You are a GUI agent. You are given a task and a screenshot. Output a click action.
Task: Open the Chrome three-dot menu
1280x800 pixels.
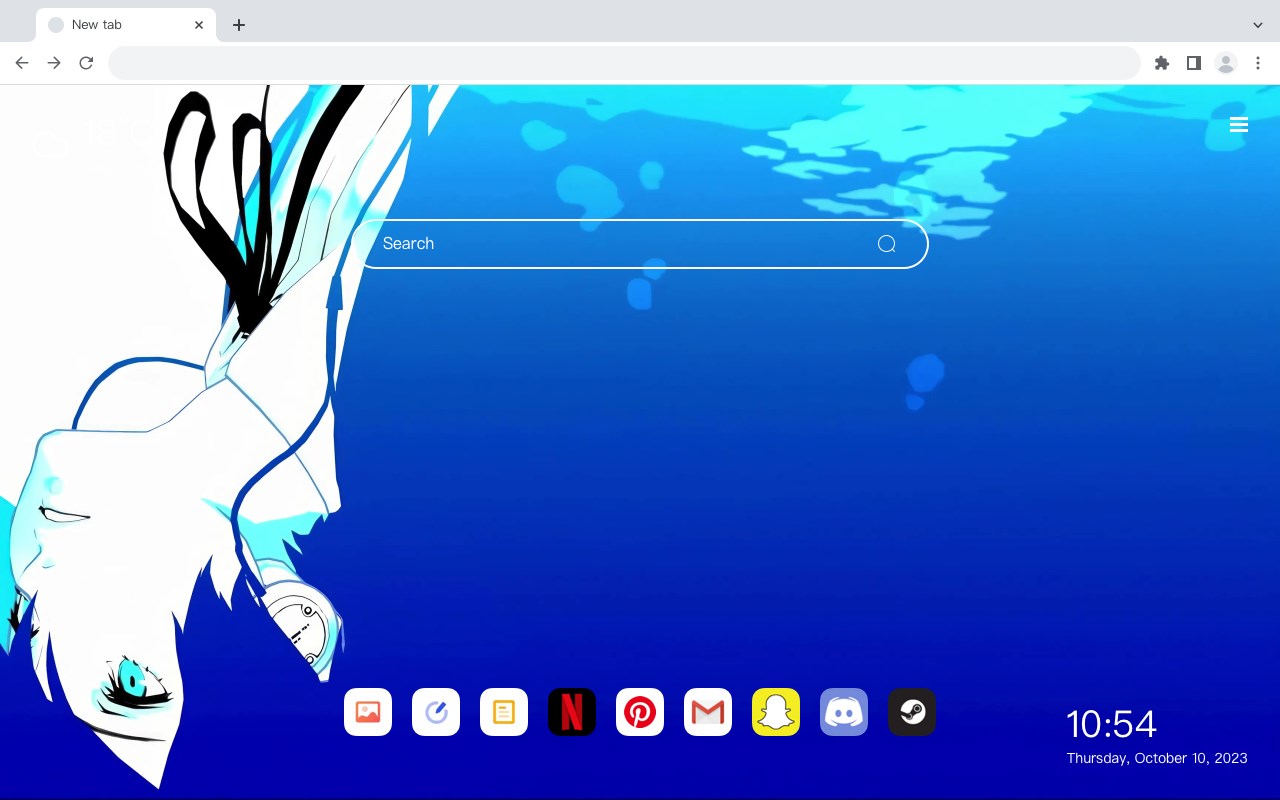pyautogui.click(x=1258, y=63)
